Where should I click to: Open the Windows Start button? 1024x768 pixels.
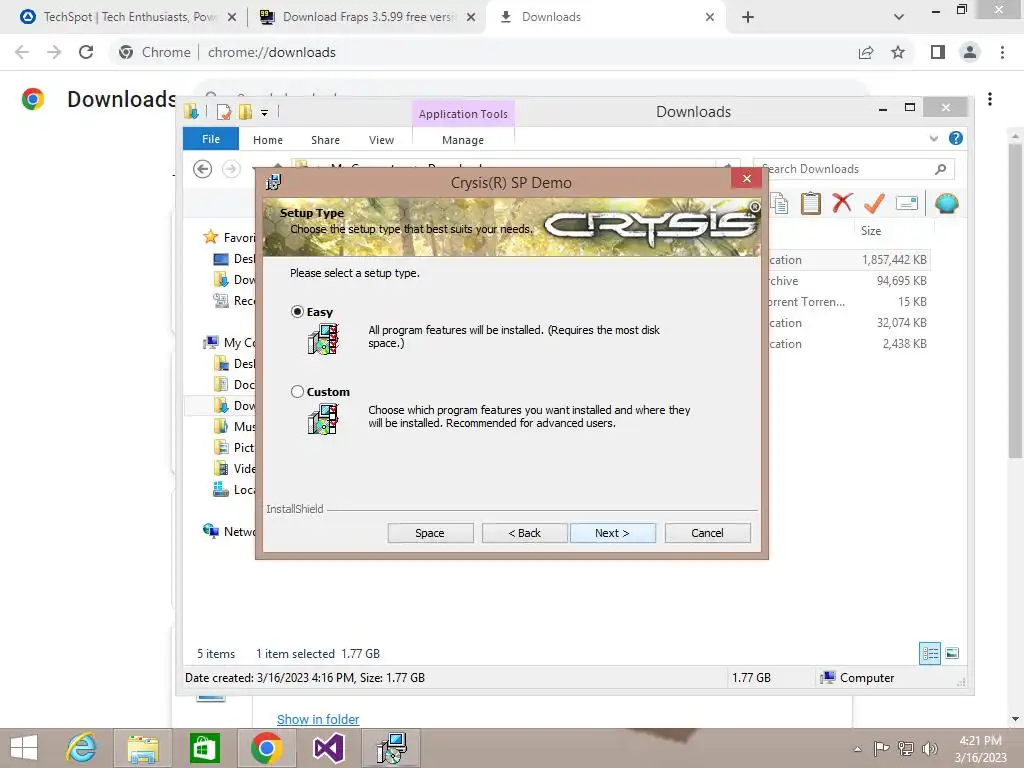tap(24, 748)
